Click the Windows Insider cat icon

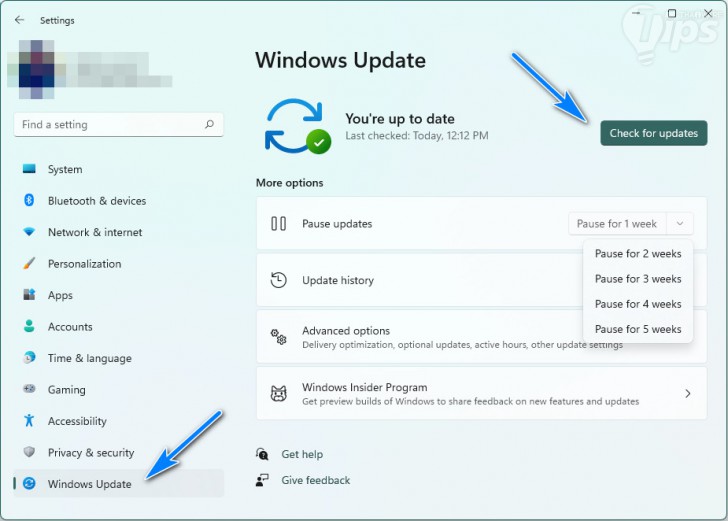point(279,393)
